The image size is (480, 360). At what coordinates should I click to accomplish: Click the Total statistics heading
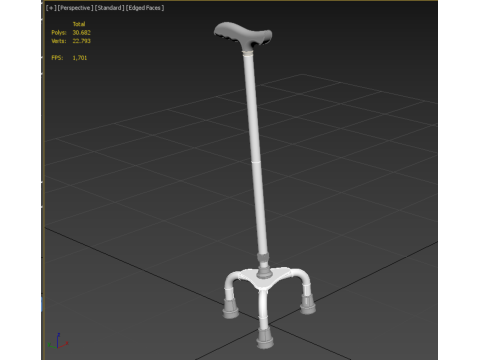(79, 24)
